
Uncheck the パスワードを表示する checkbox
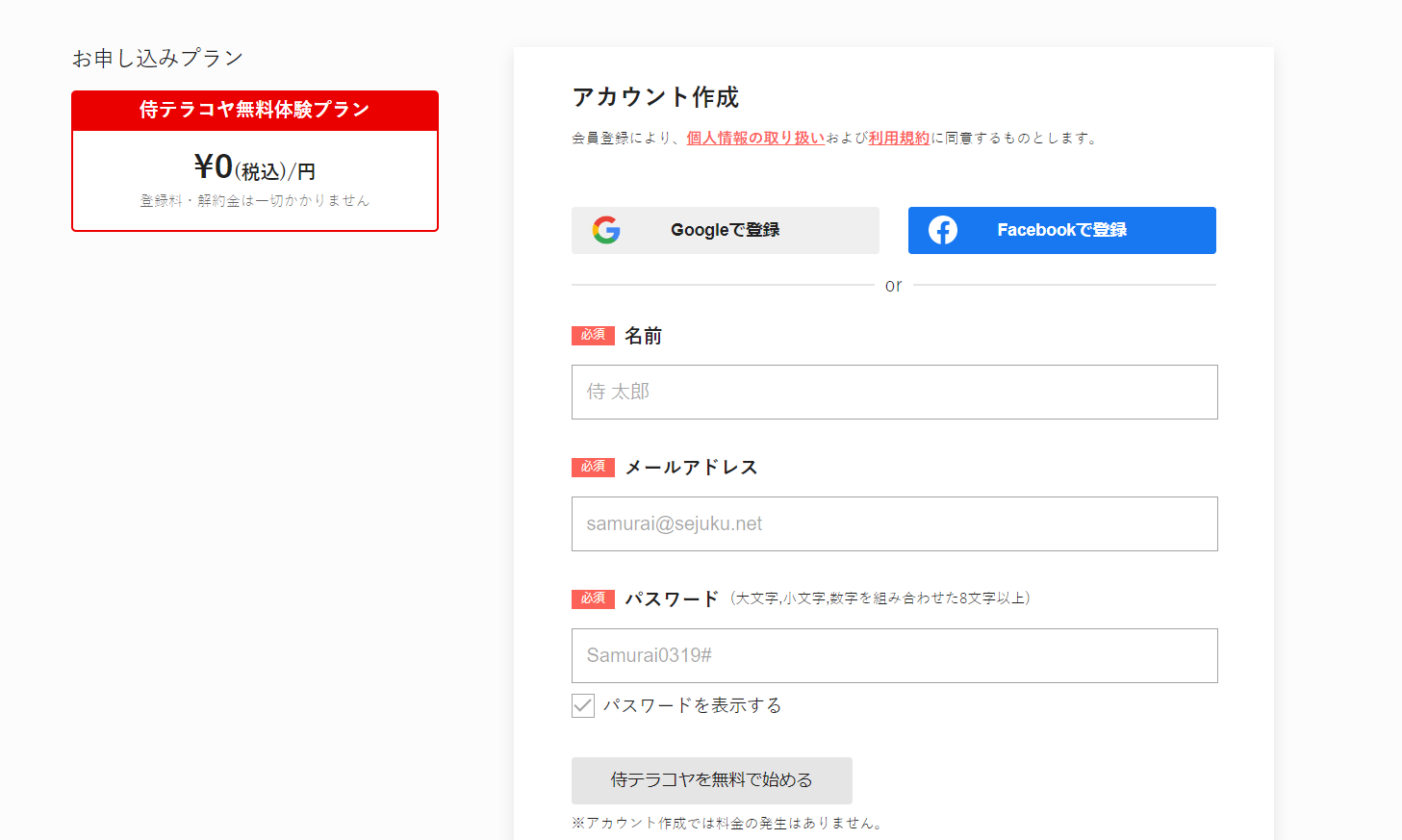(x=583, y=705)
